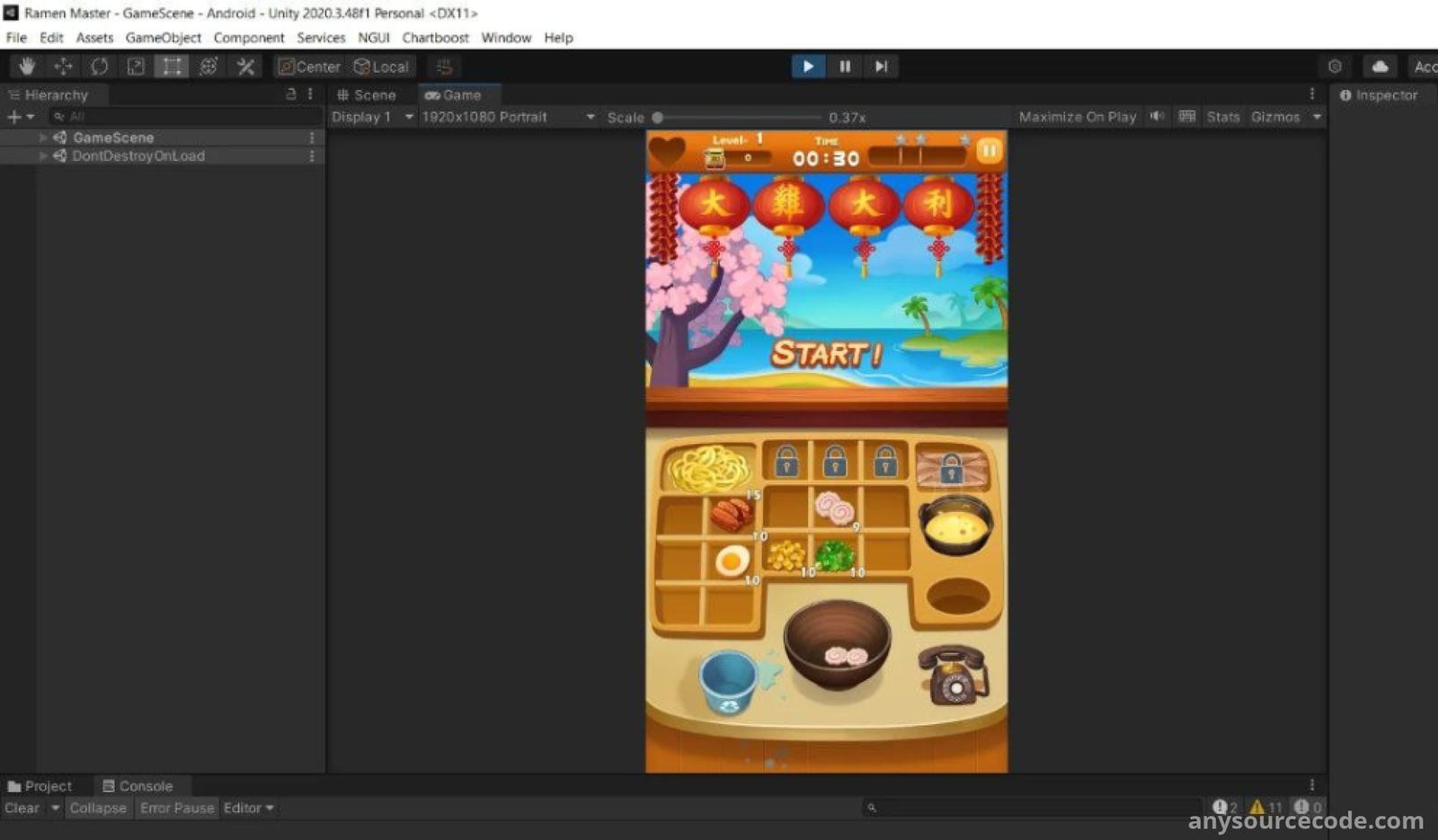The height and width of the screenshot is (840, 1438).
Task: Click the Step frame button
Action: coord(881,66)
